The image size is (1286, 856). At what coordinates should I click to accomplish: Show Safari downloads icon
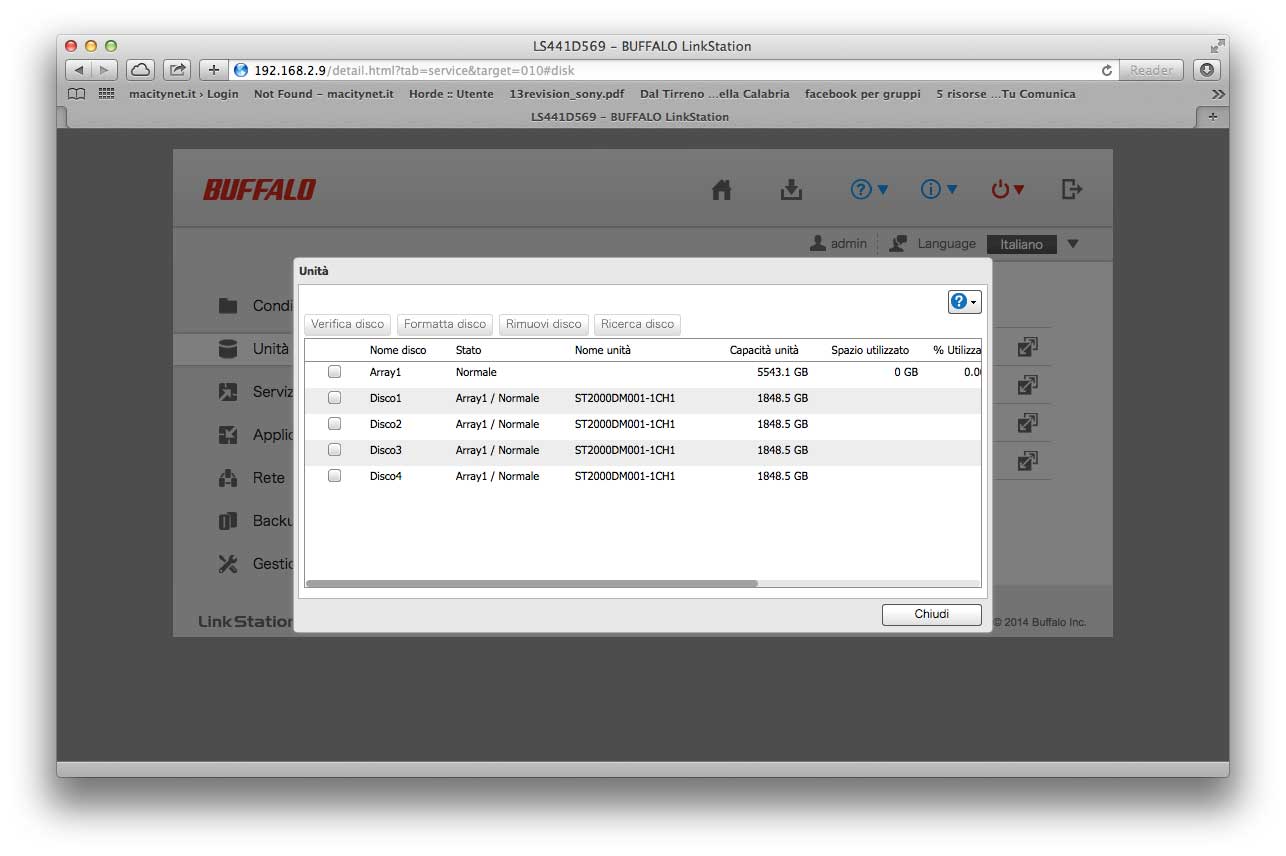(1207, 70)
